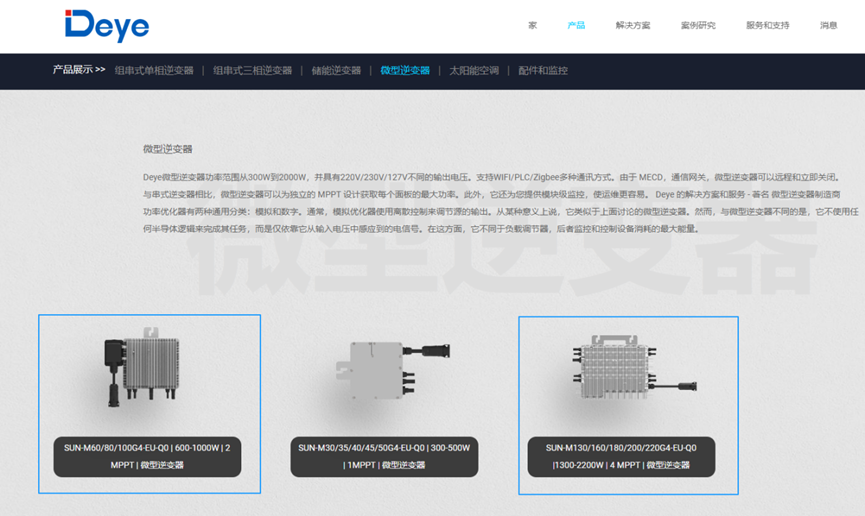
Task: Select 微型逆变器 category tab
Action: (x=405, y=71)
